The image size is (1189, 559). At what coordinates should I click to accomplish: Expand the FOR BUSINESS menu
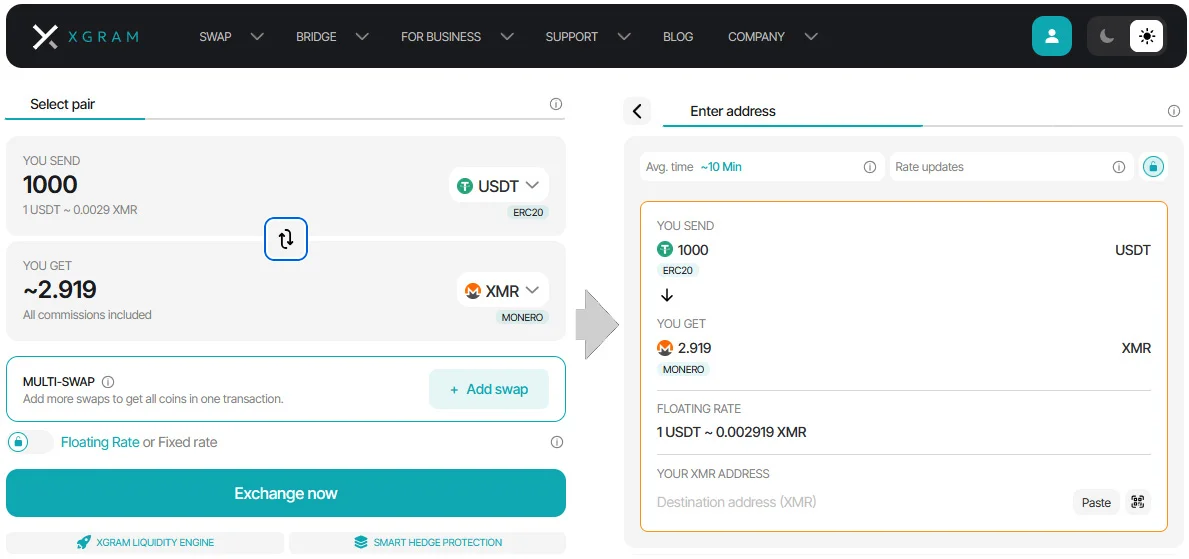click(x=457, y=36)
